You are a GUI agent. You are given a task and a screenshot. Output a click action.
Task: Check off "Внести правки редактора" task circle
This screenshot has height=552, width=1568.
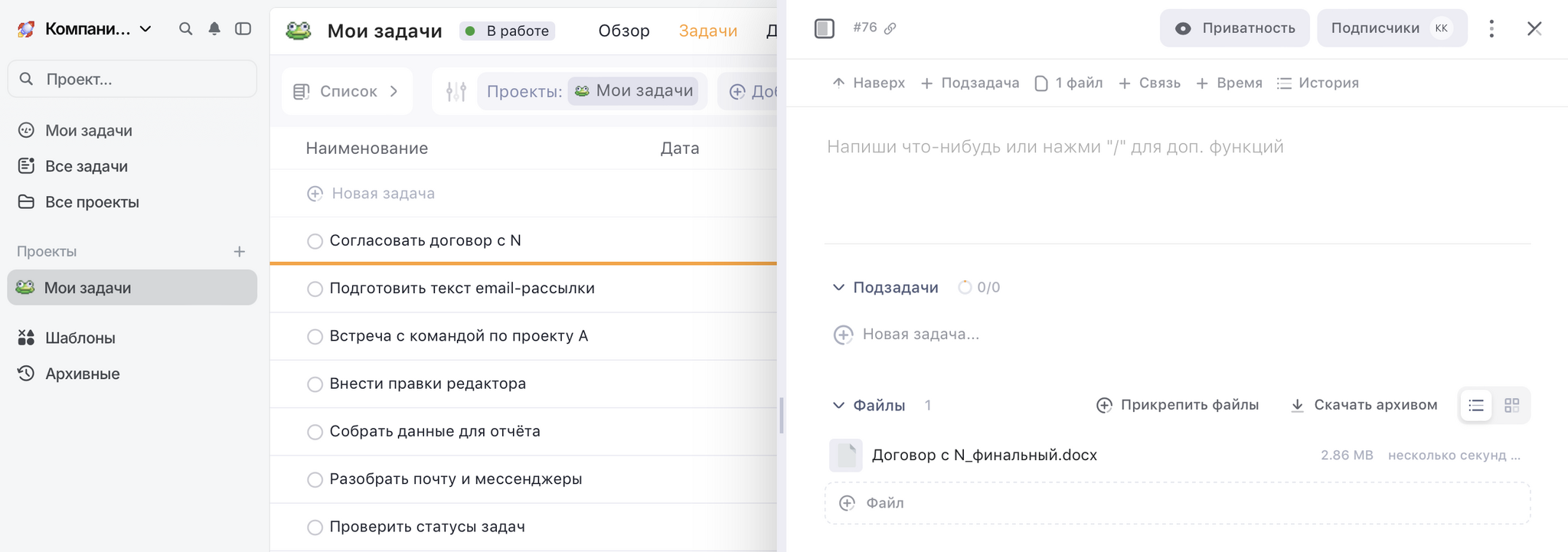(315, 384)
